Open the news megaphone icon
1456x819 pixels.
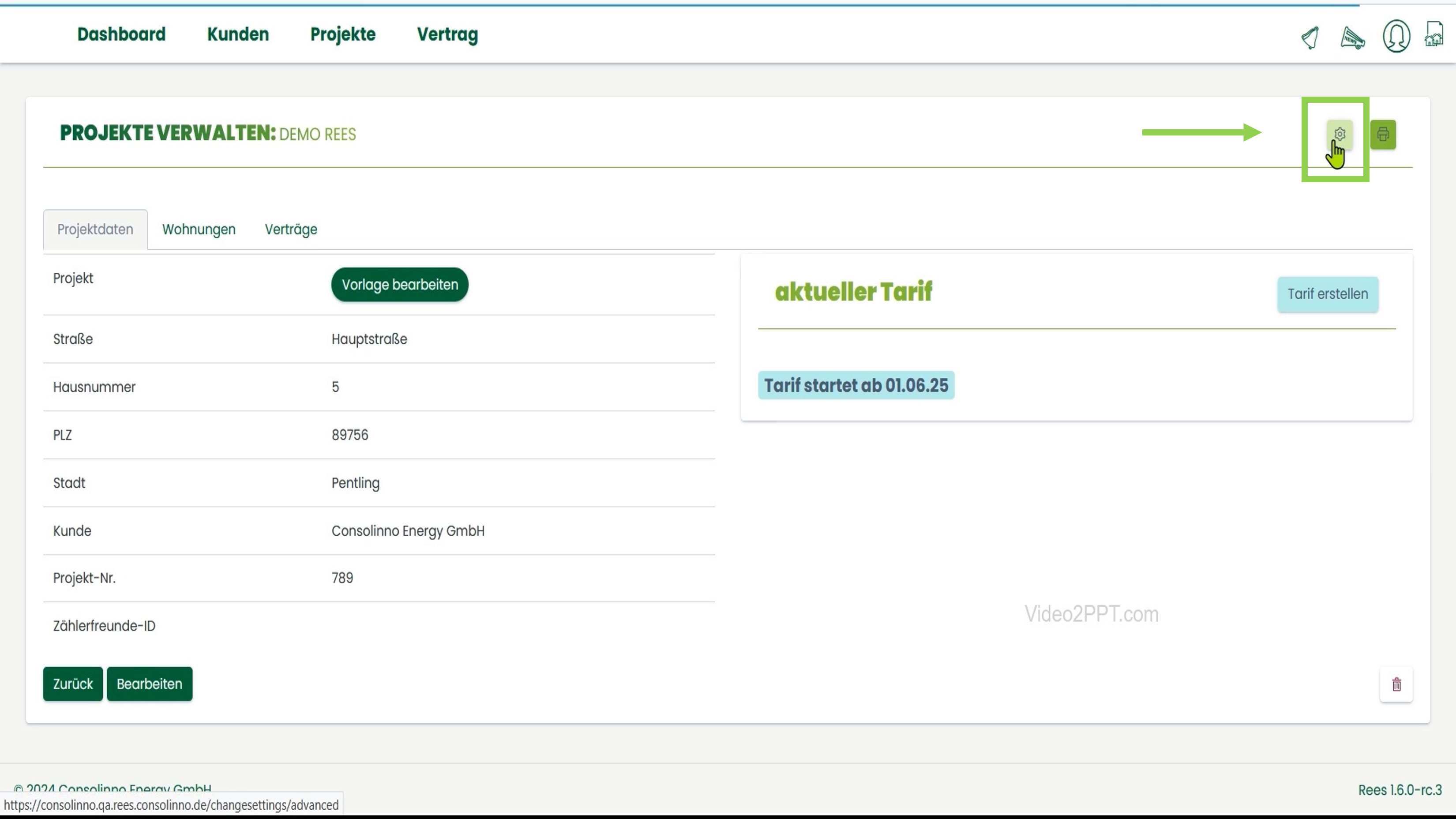1352,38
